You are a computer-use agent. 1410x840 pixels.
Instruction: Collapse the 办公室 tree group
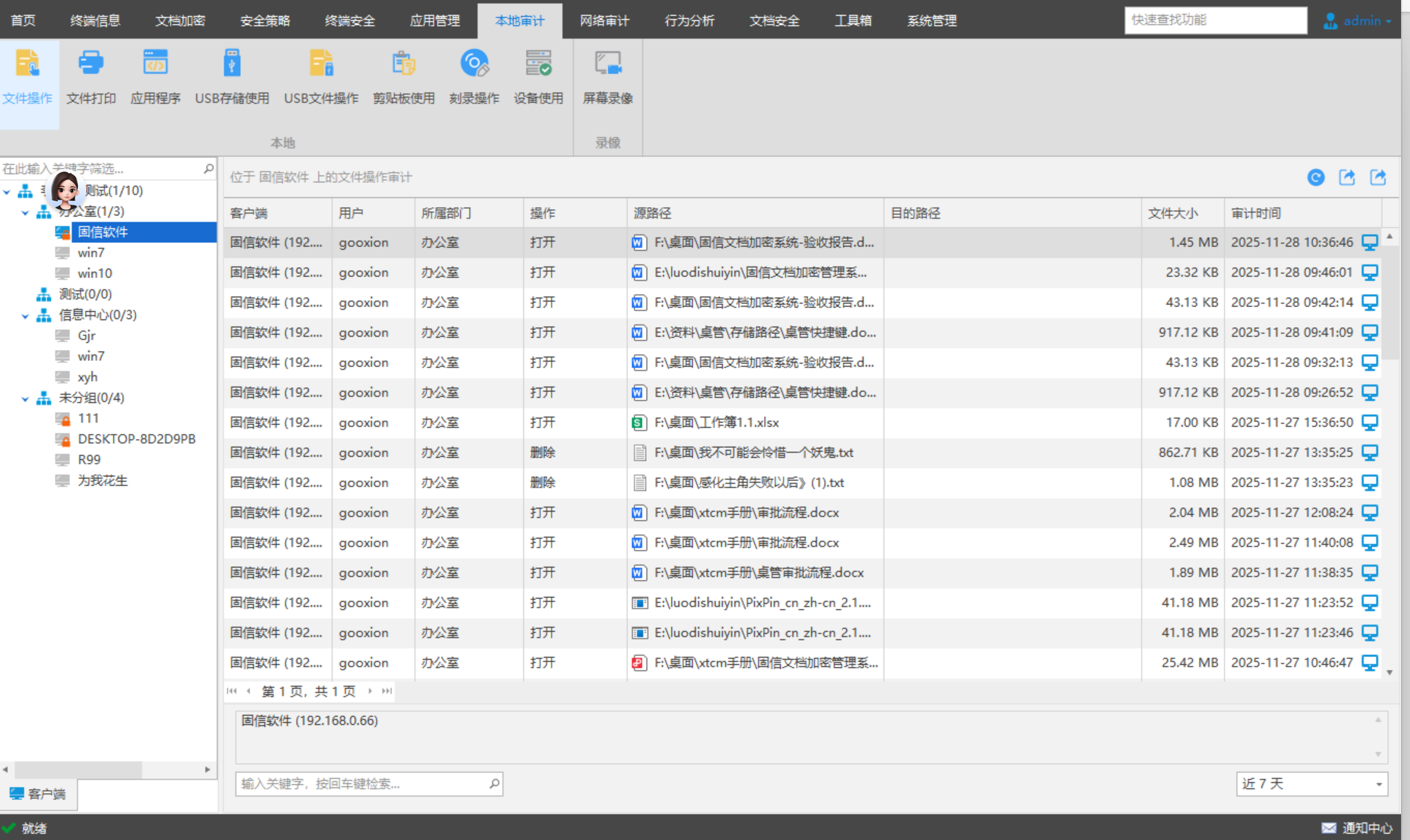pyautogui.click(x=26, y=212)
